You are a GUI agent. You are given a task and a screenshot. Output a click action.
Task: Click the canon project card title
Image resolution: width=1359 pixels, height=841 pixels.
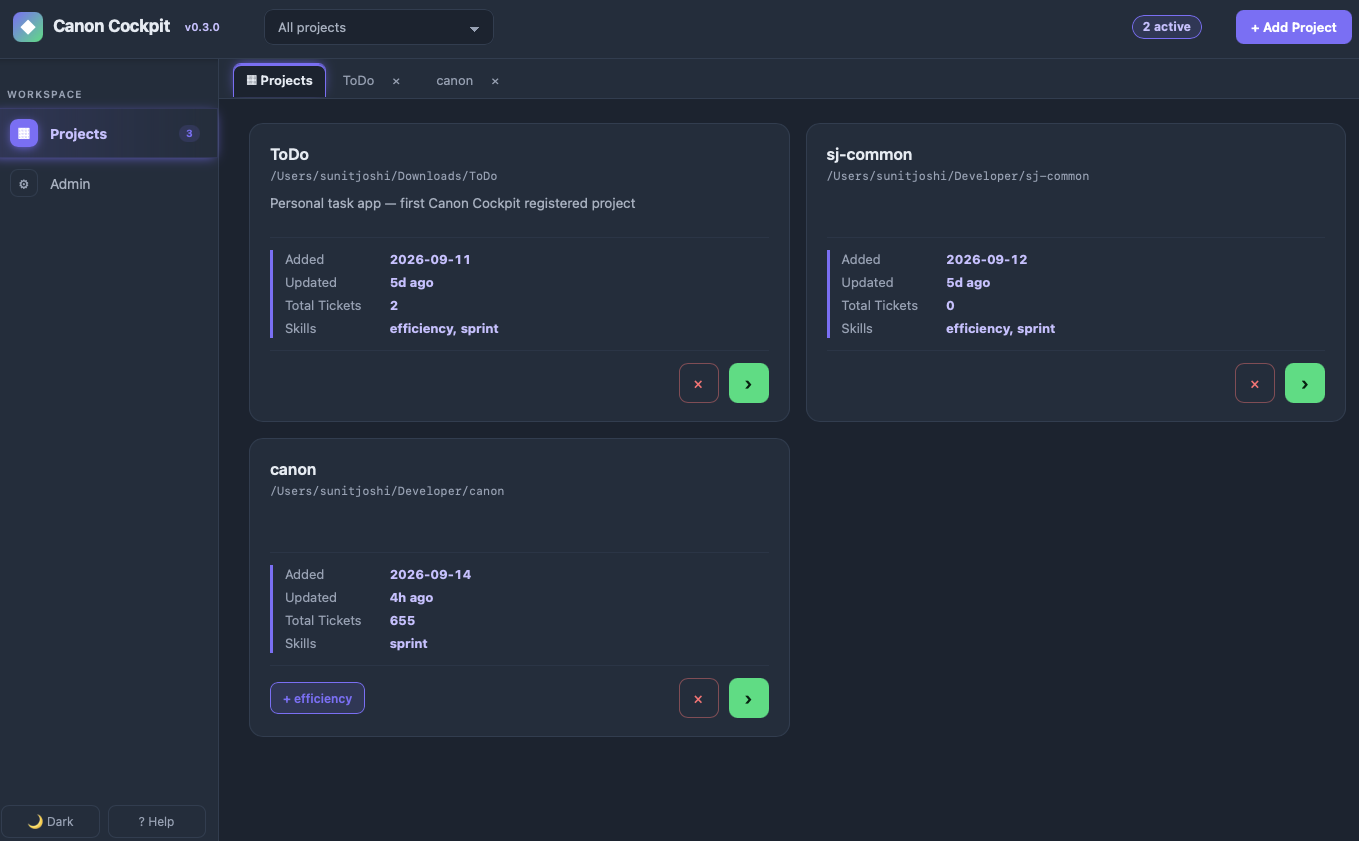coord(293,469)
